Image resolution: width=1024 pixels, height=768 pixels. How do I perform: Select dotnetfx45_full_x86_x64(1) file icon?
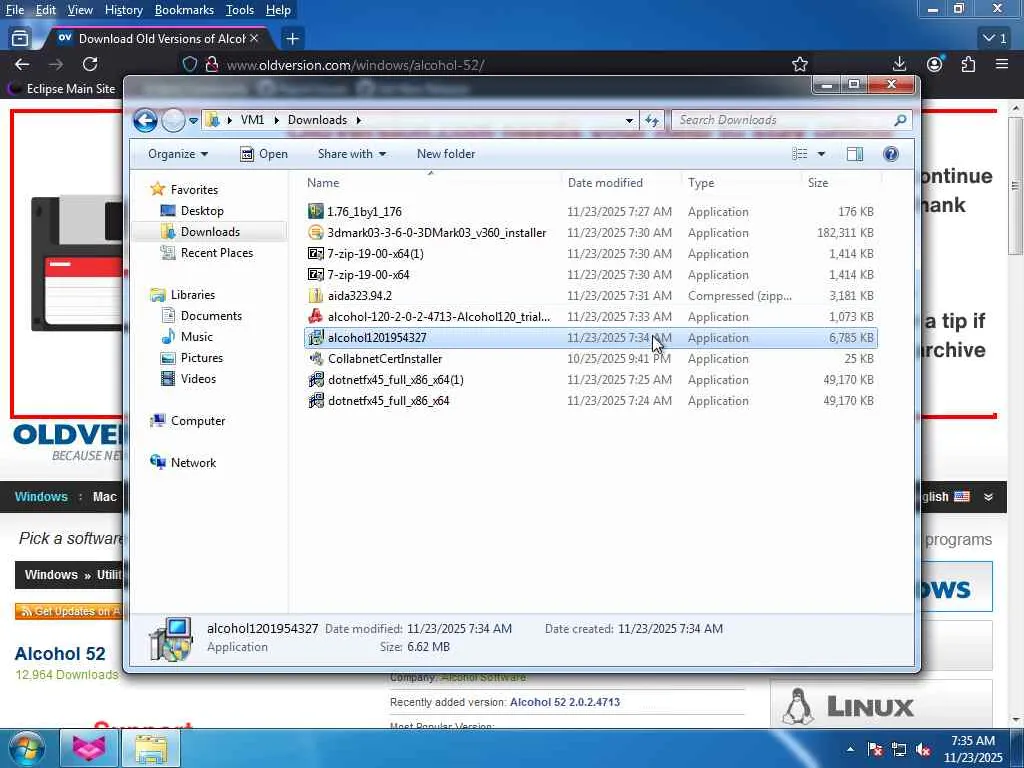click(315, 379)
